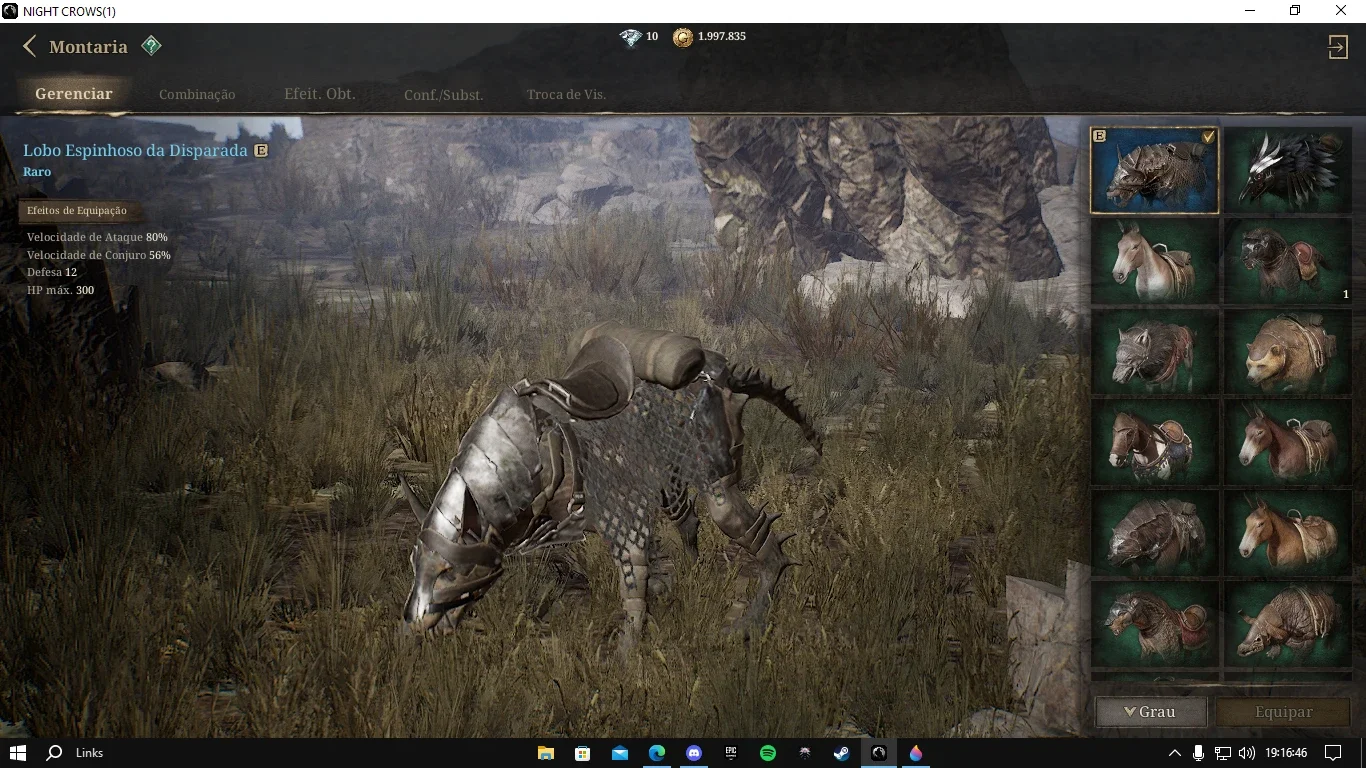Open Windows taskbar search
The height and width of the screenshot is (768, 1366).
55,753
